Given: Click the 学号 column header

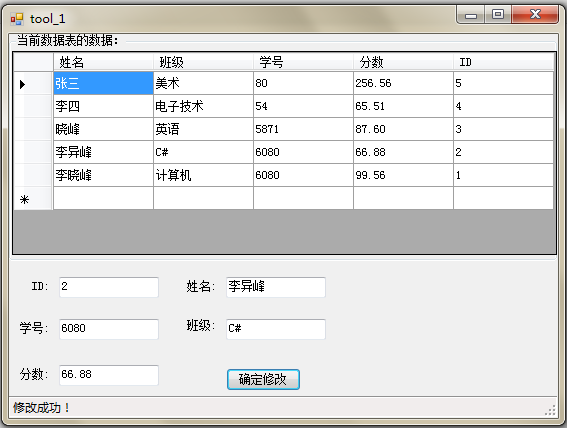Looking at the screenshot, I should (x=303, y=62).
